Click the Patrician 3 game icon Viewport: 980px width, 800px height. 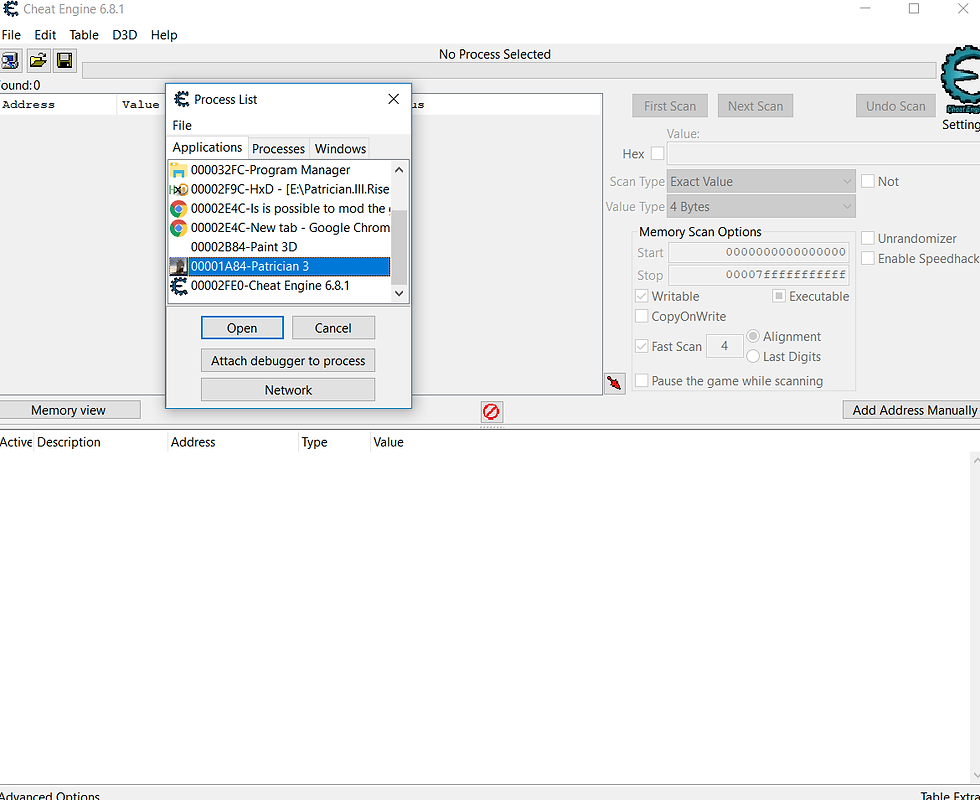(x=179, y=266)
